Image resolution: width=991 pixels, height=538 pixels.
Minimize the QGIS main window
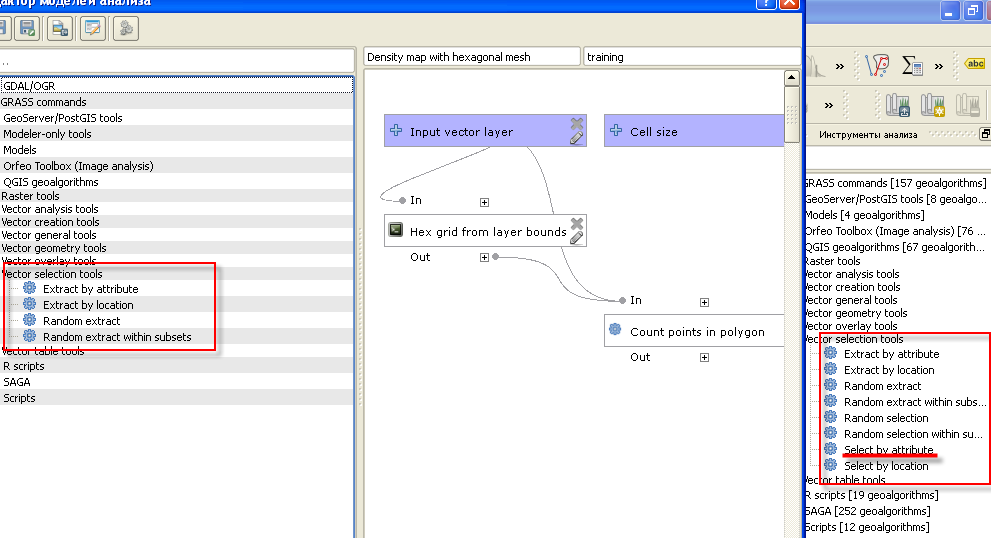click(x=950, y=11)
